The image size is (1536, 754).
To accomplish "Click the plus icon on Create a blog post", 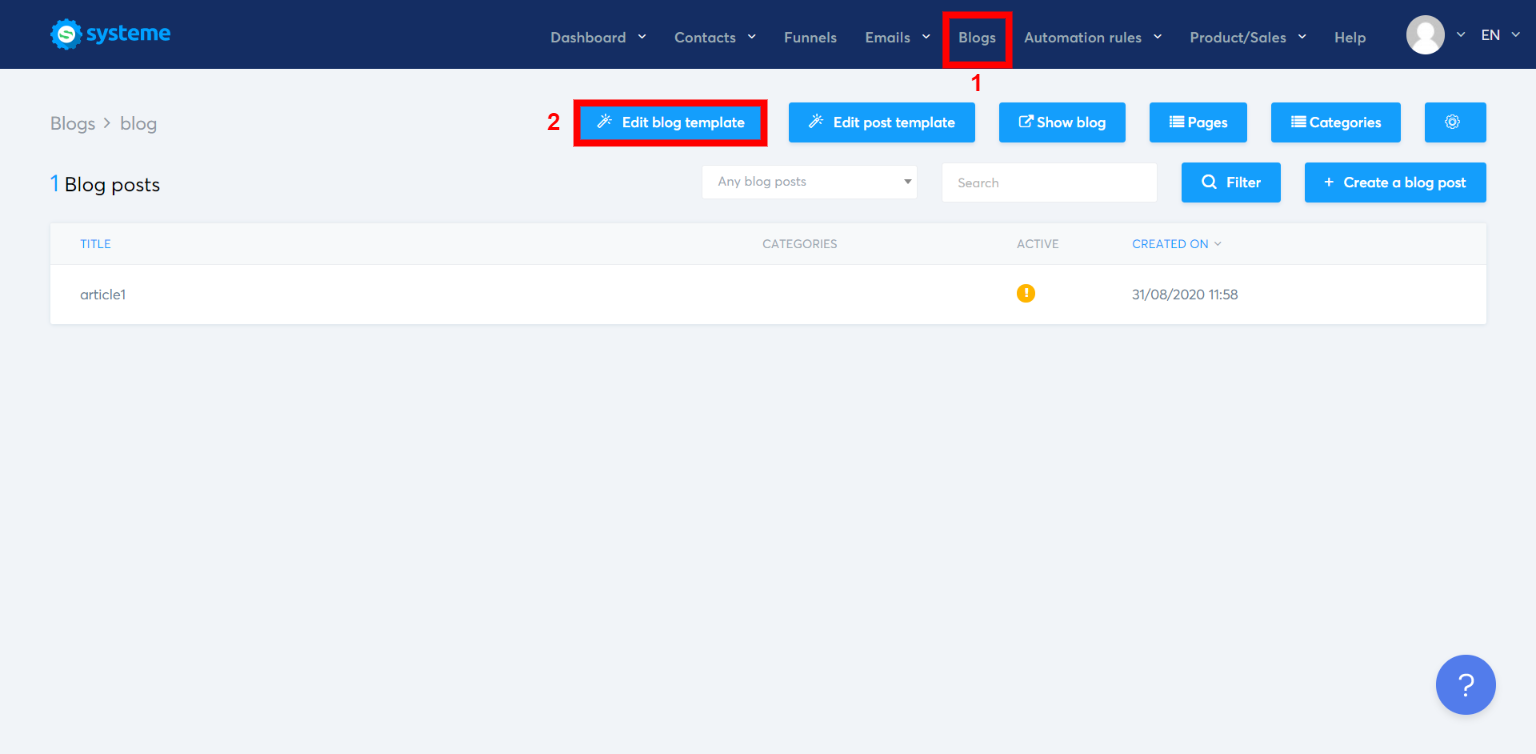I will (x=1329, y=182).
